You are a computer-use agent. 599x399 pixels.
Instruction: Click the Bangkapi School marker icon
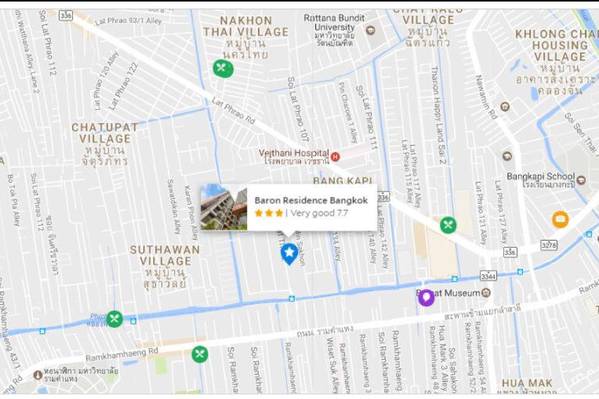581,180
